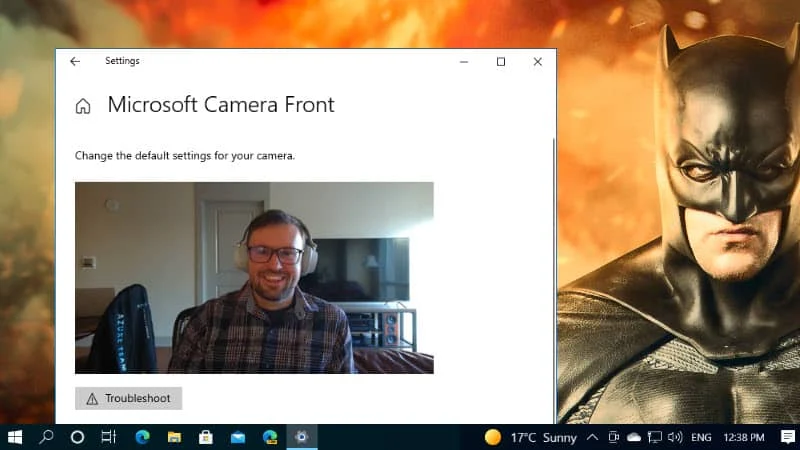Open Mail app from taskbar
The height and width of the screenshot is (450, 800).
(x=238, y=437)
